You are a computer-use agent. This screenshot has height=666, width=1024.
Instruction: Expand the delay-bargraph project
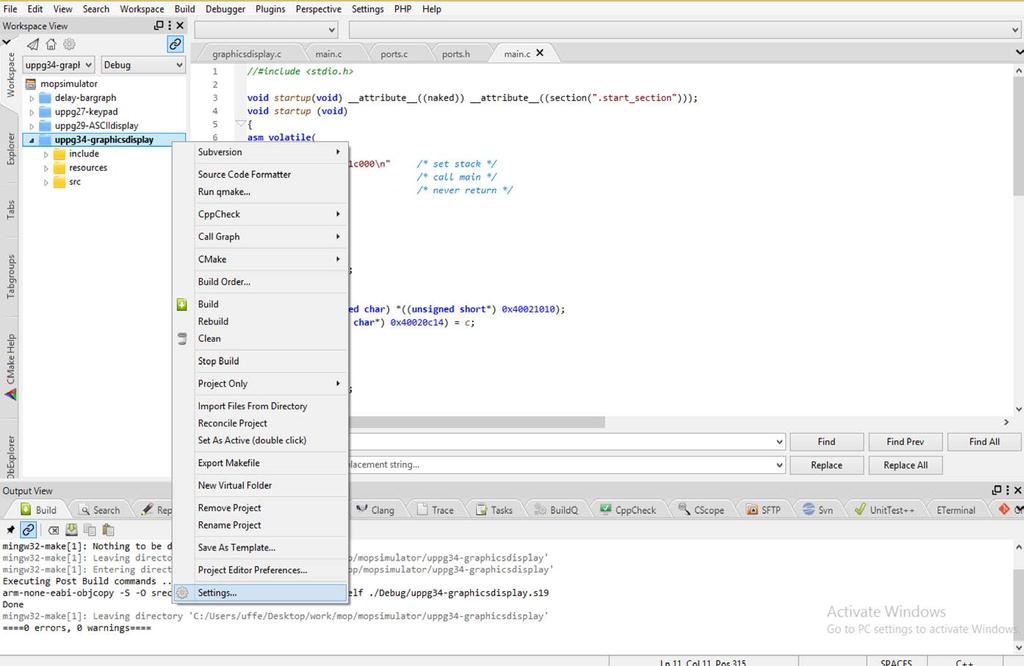(x=31, y=98)
